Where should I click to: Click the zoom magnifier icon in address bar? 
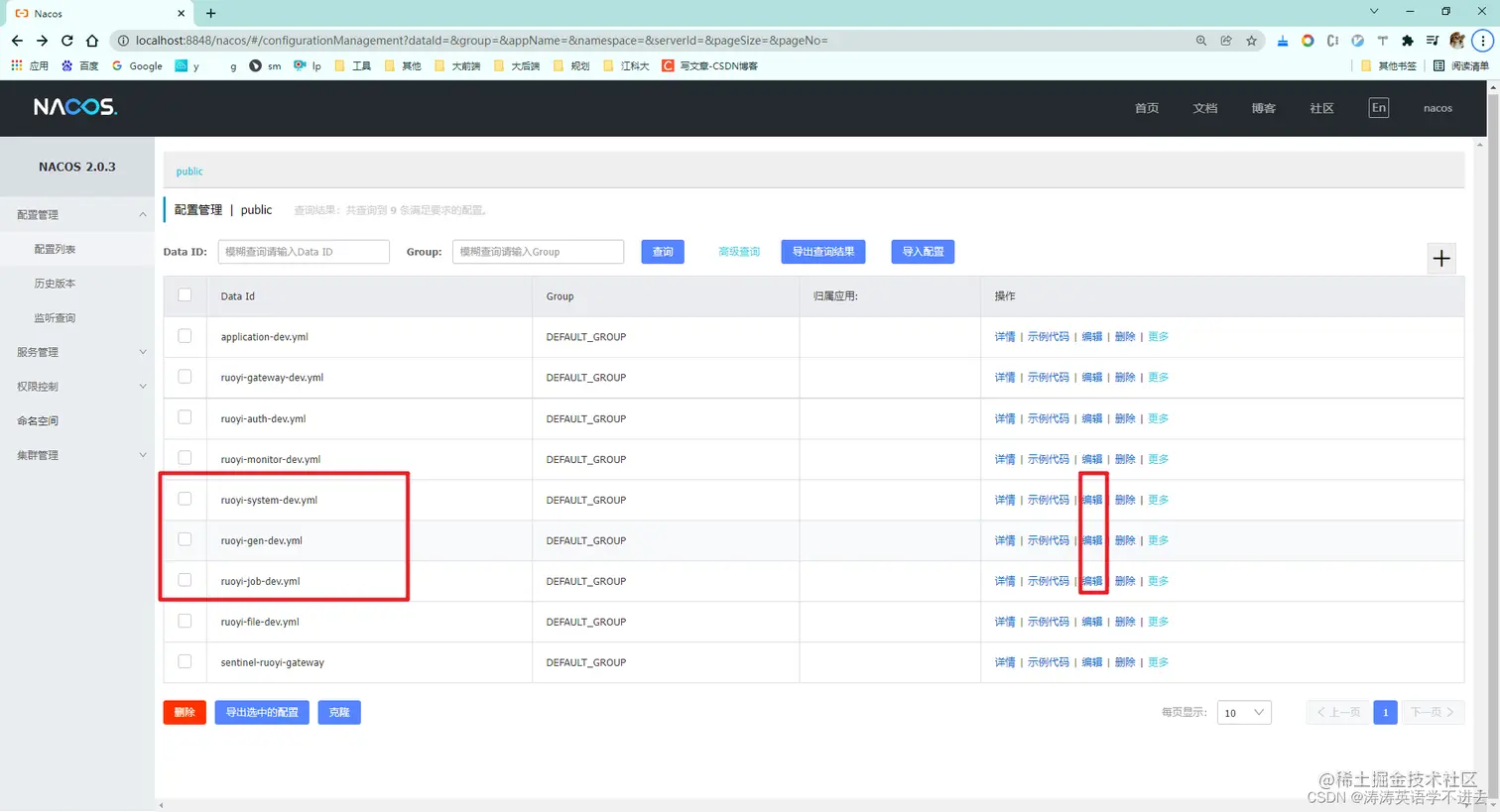point(1201,41)
